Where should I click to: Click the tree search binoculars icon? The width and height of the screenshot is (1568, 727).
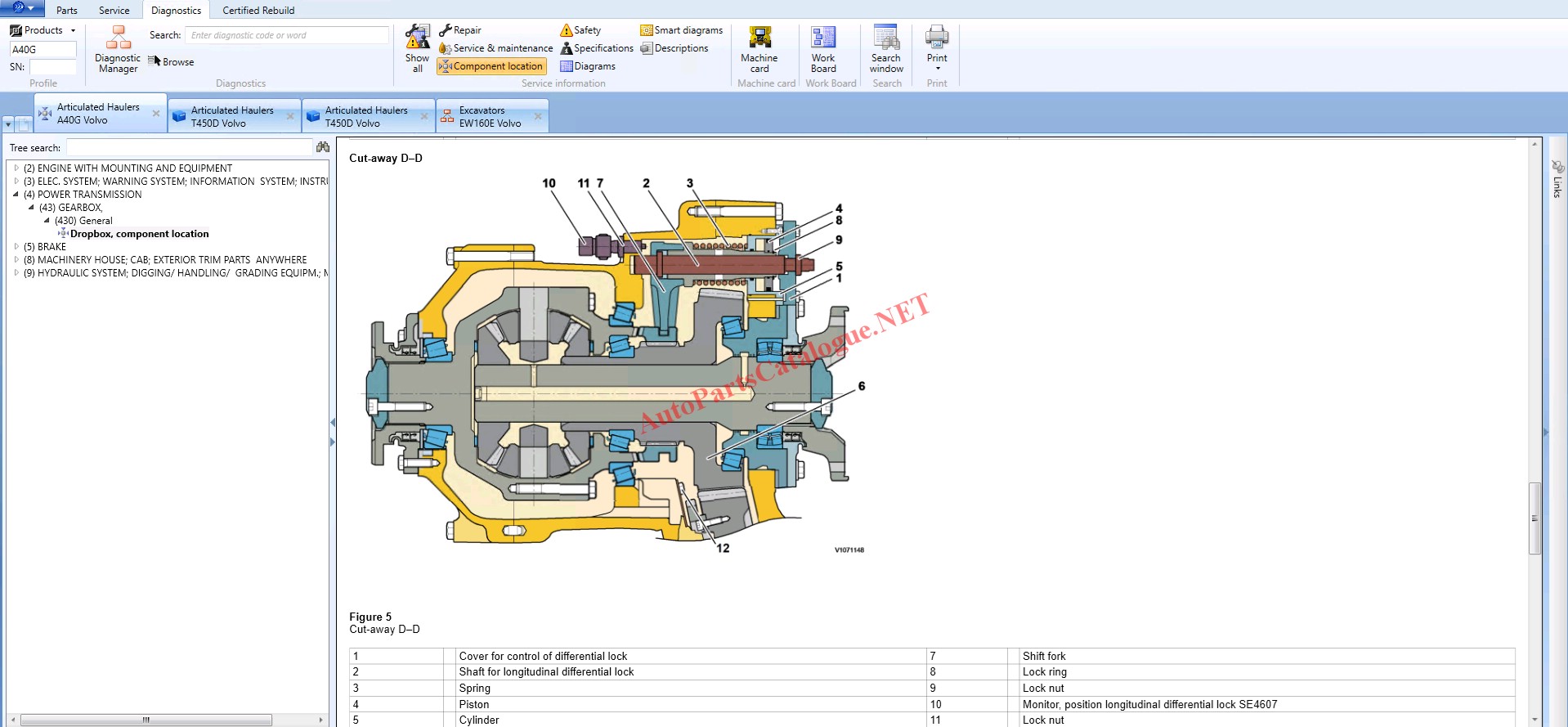pyautogui.click(x=323, y=147)
